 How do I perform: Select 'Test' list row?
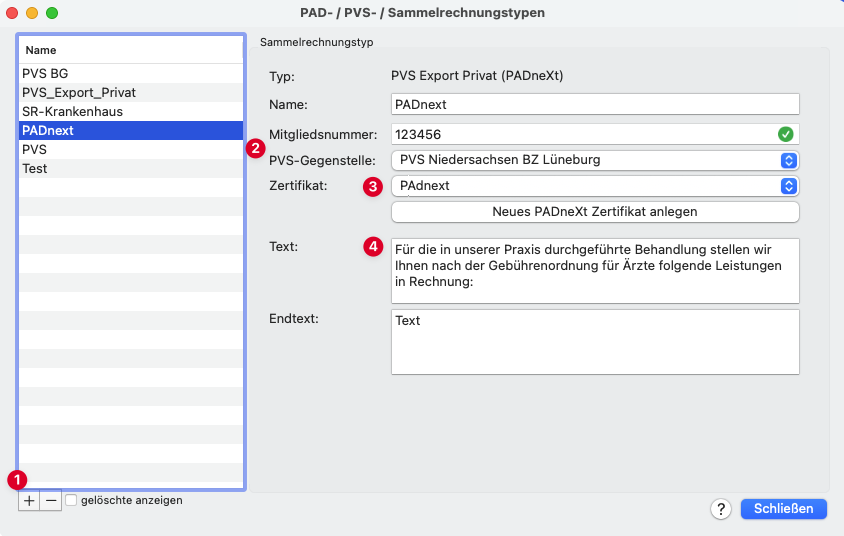click(131, 168)
